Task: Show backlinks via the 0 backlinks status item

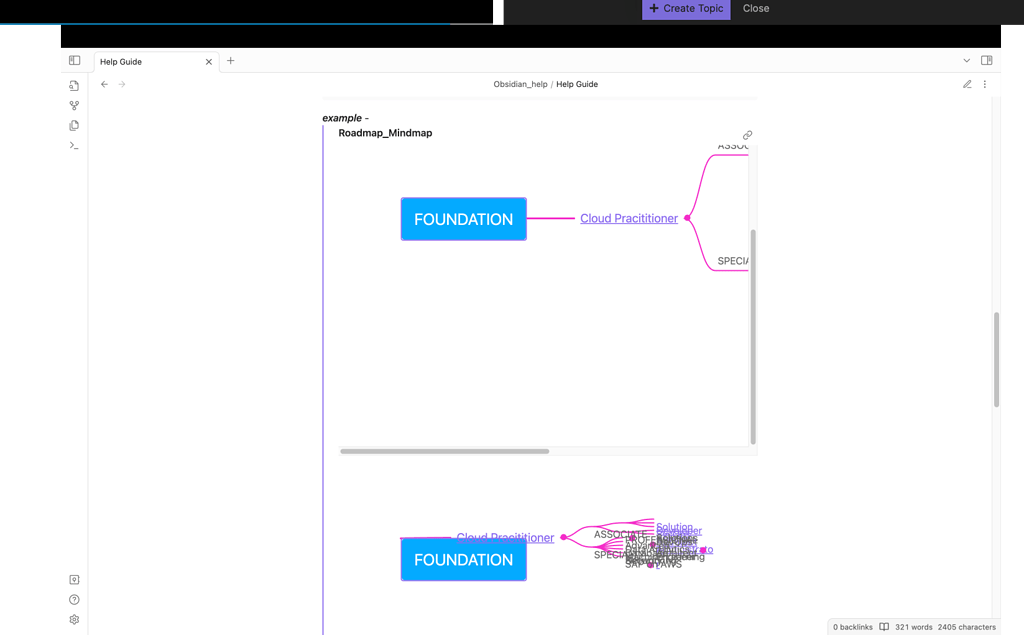Action: pos(852,627)
